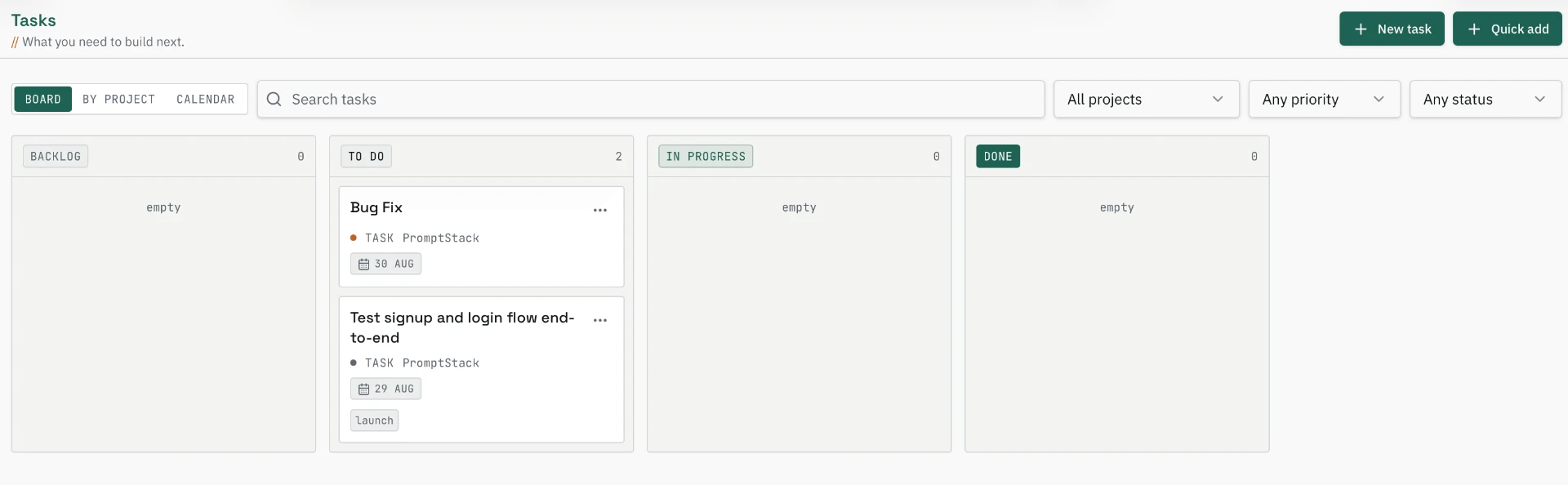Viewport: 1568px width, 485px height.
Task: Click the orange priority dot on Bug Fix
Action: point(354,238)
